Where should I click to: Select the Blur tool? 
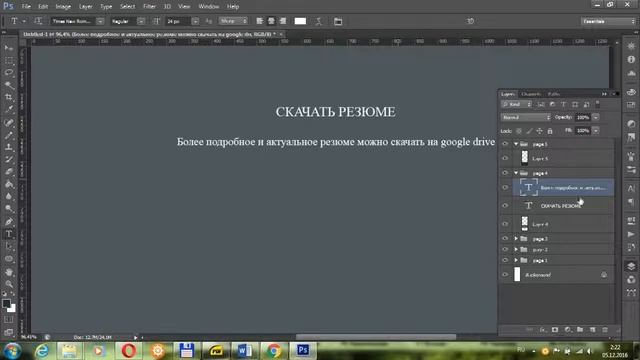pyautogui.click(x=9, y=196)
